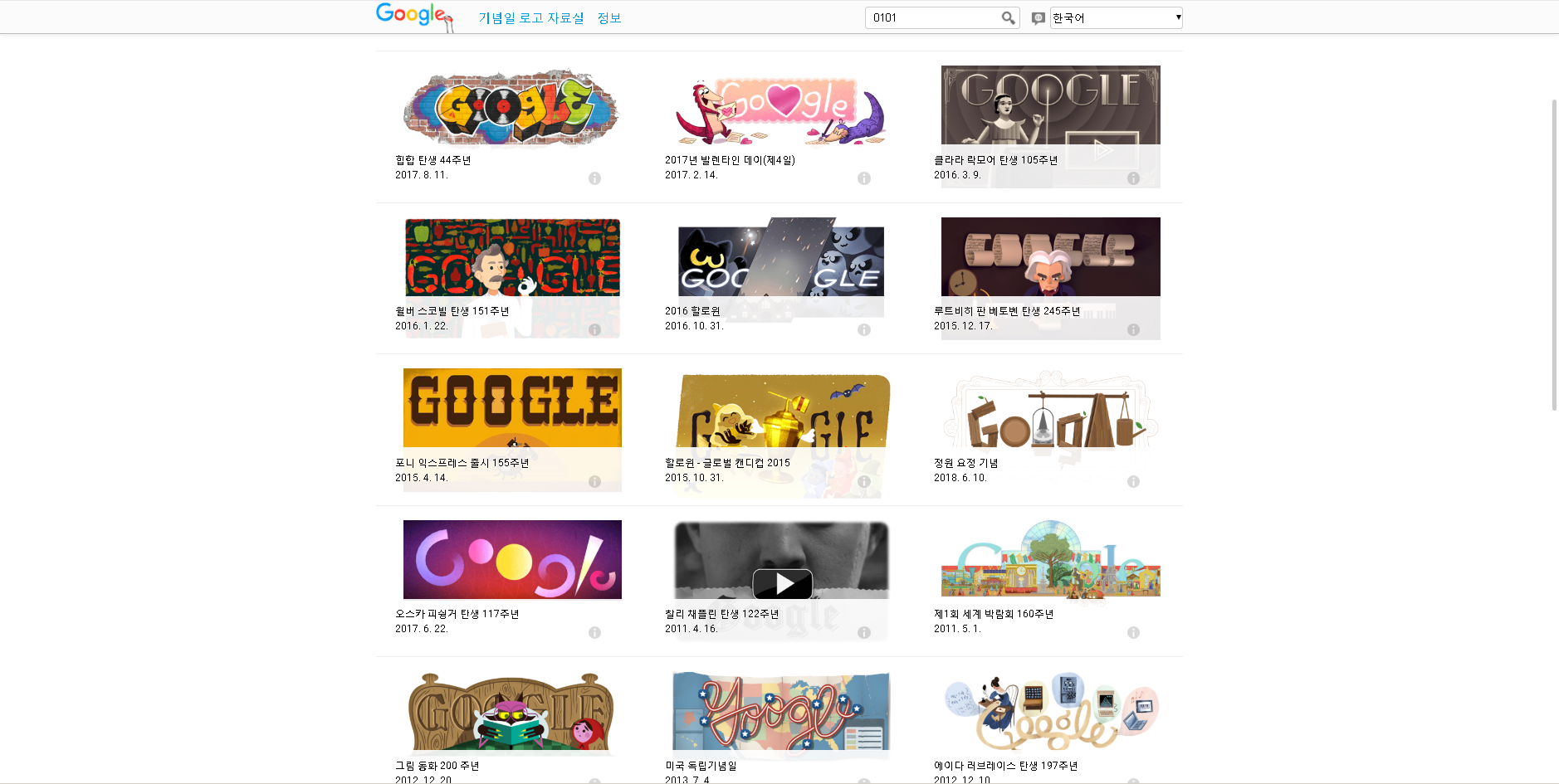
Task: Open the 포니 익스프레스 출시 155주년 link
Action: 462,463
